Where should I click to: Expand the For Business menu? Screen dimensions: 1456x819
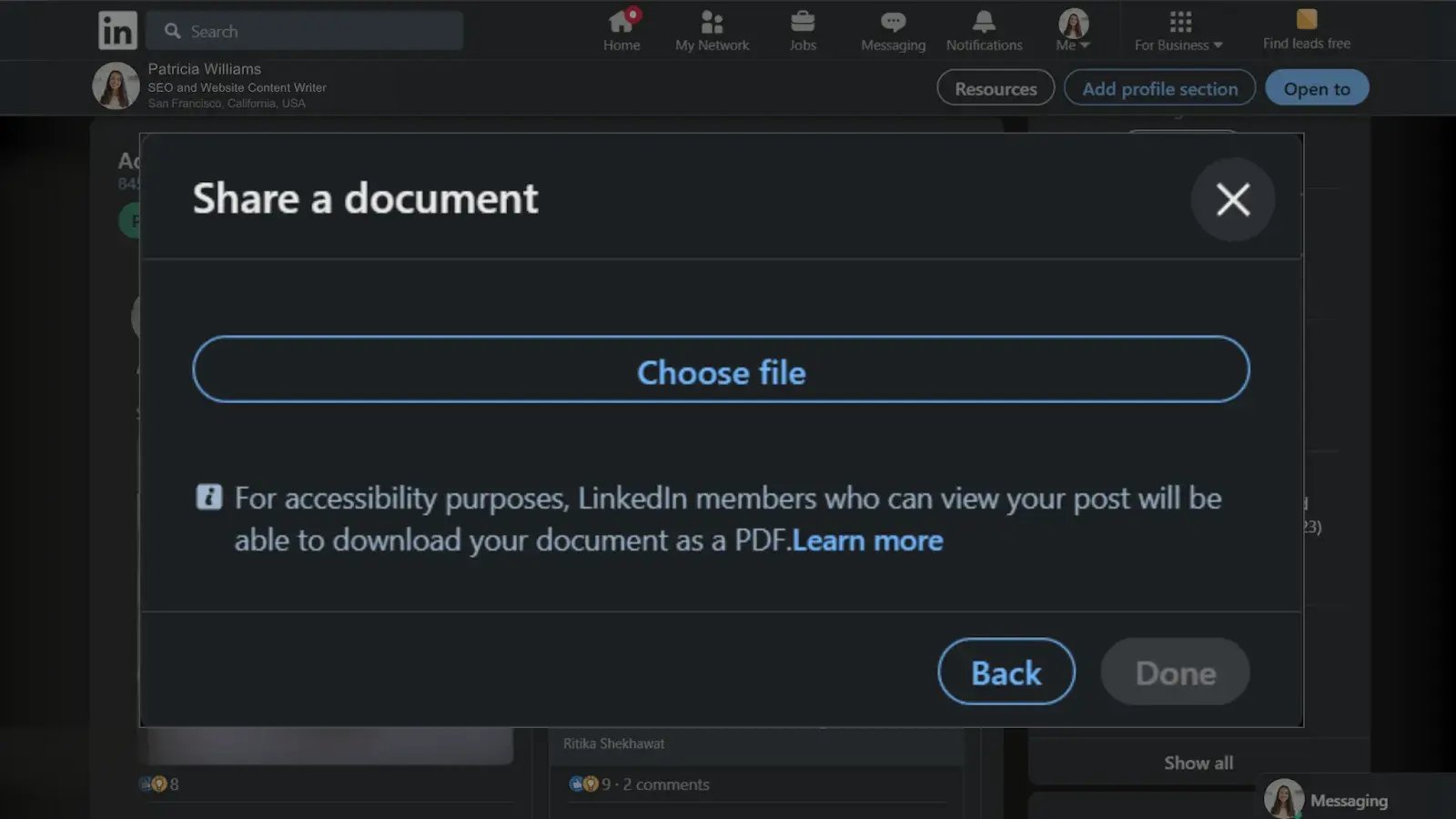(1178, 30)
